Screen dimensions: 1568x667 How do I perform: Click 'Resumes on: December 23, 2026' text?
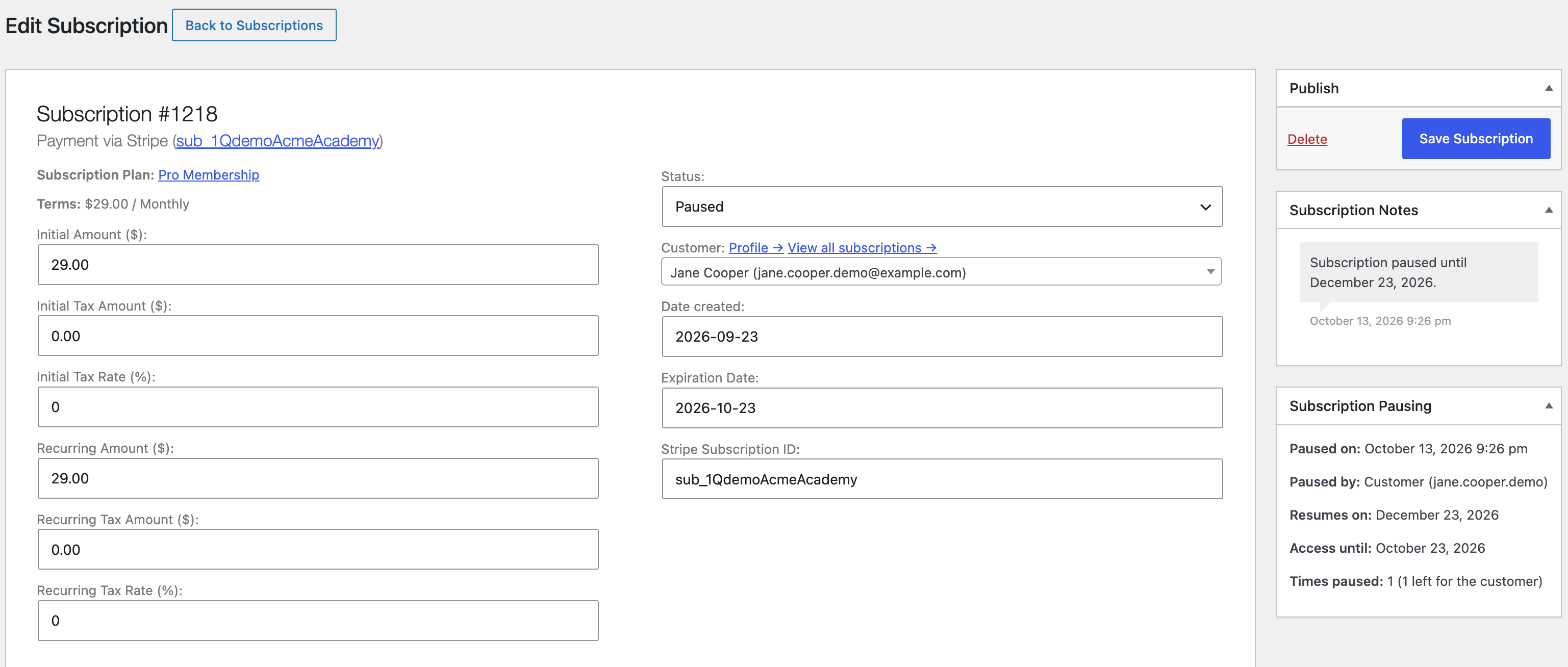[1394, 515]
